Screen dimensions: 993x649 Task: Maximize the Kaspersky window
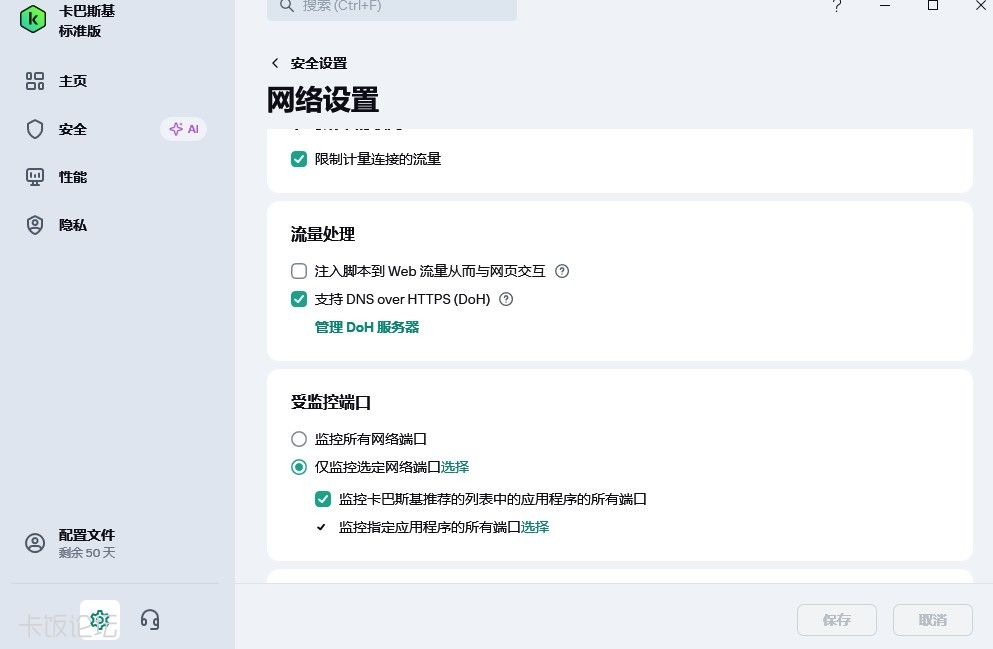click(933, 6)
